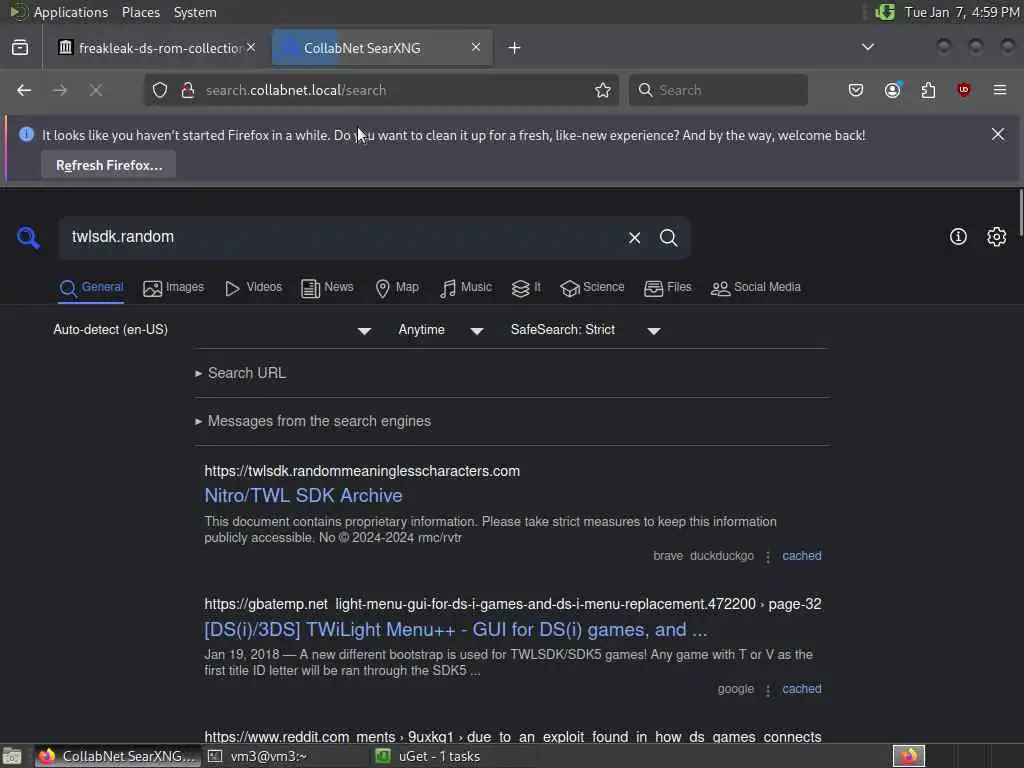Click the reddit.com result URL
The width and height of the screenshot is (1024, 768).
pyautogui.click(x=513, y=737)
